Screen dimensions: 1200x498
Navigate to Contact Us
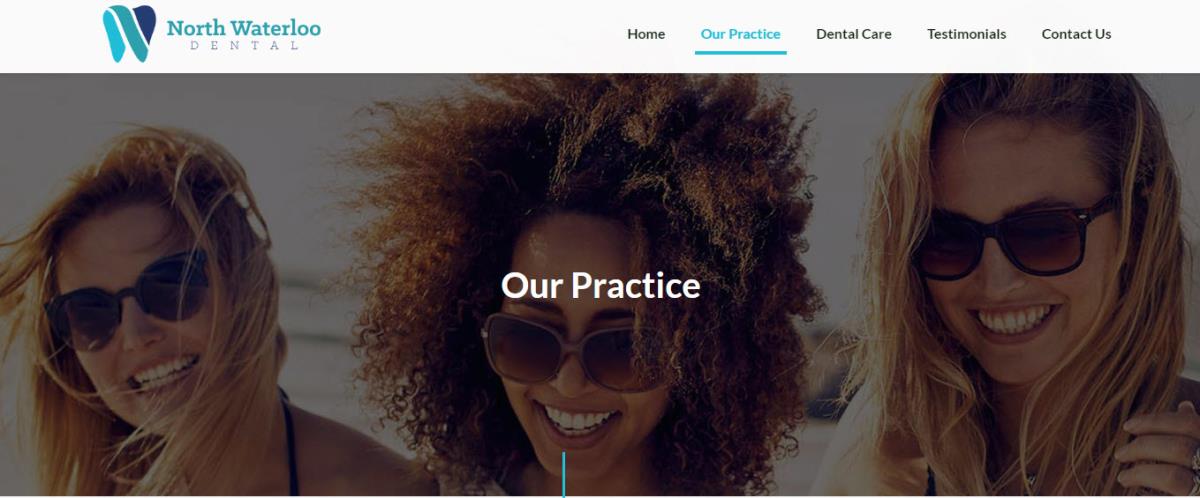[1076, 34]
